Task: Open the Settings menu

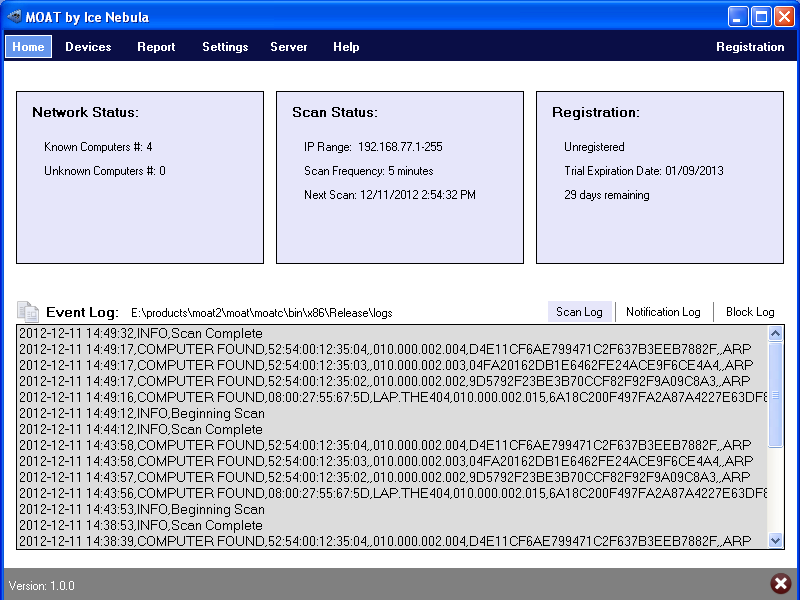Action: (x=225, y=46)
